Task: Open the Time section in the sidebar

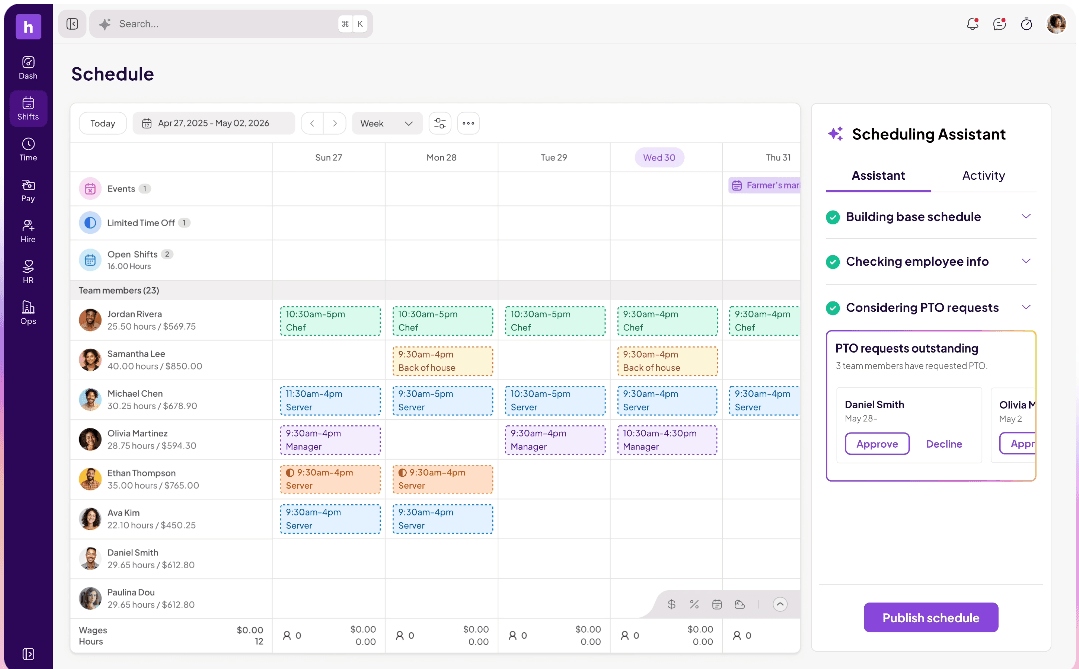Action: point(28,149)
